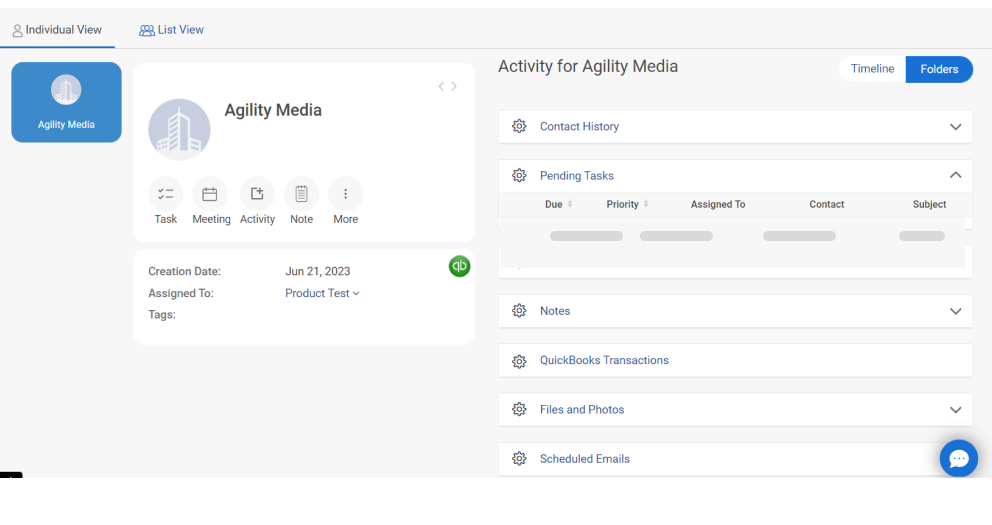992x525 pixels.
Task: Switch to List View tab
Action: 171,30
